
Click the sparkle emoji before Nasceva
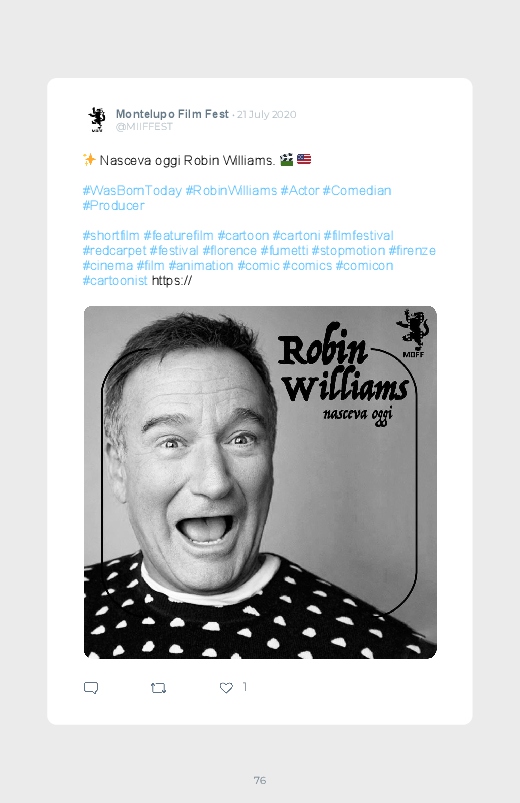89,160
